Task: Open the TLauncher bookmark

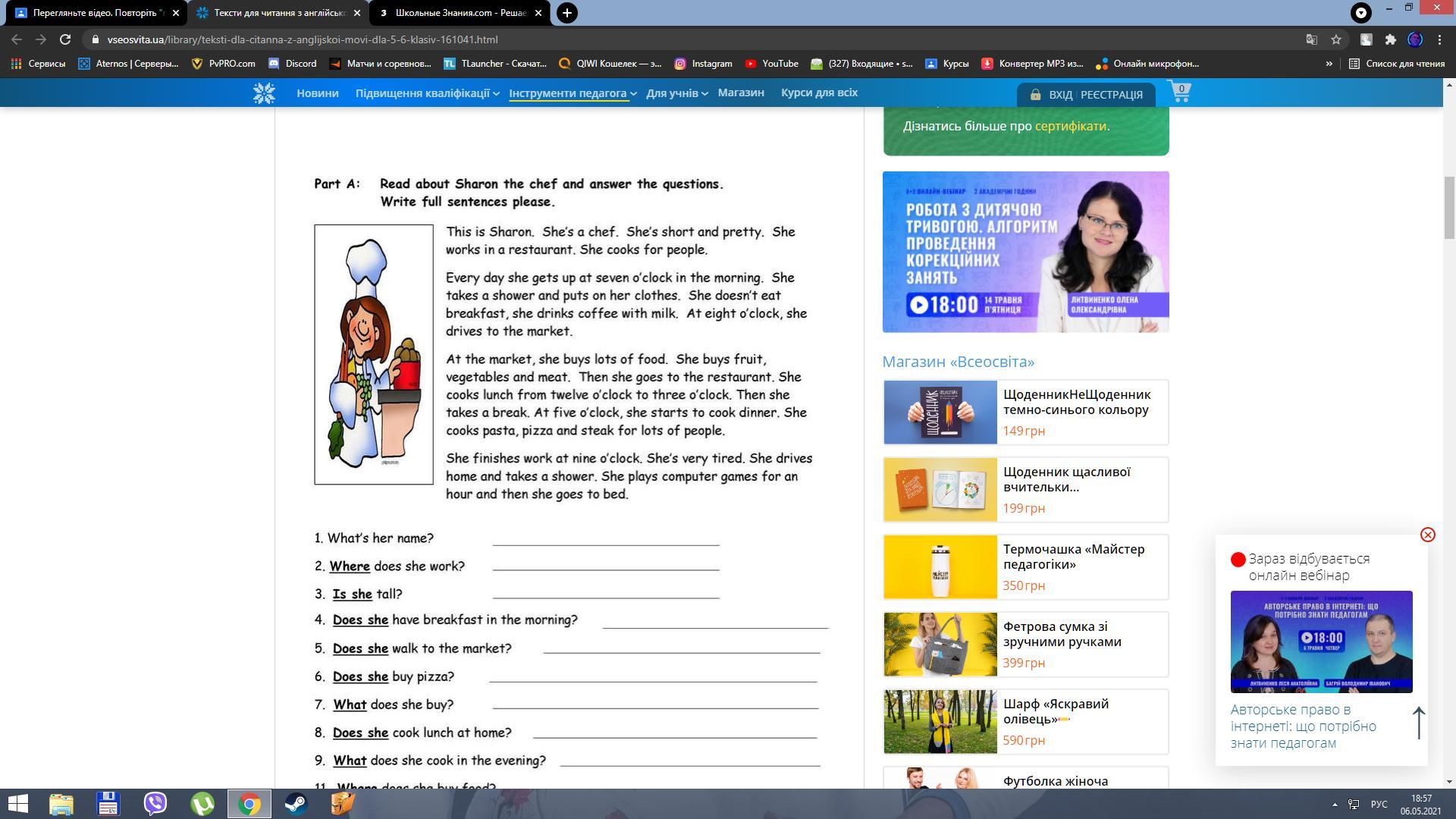Action: [495, 64]
